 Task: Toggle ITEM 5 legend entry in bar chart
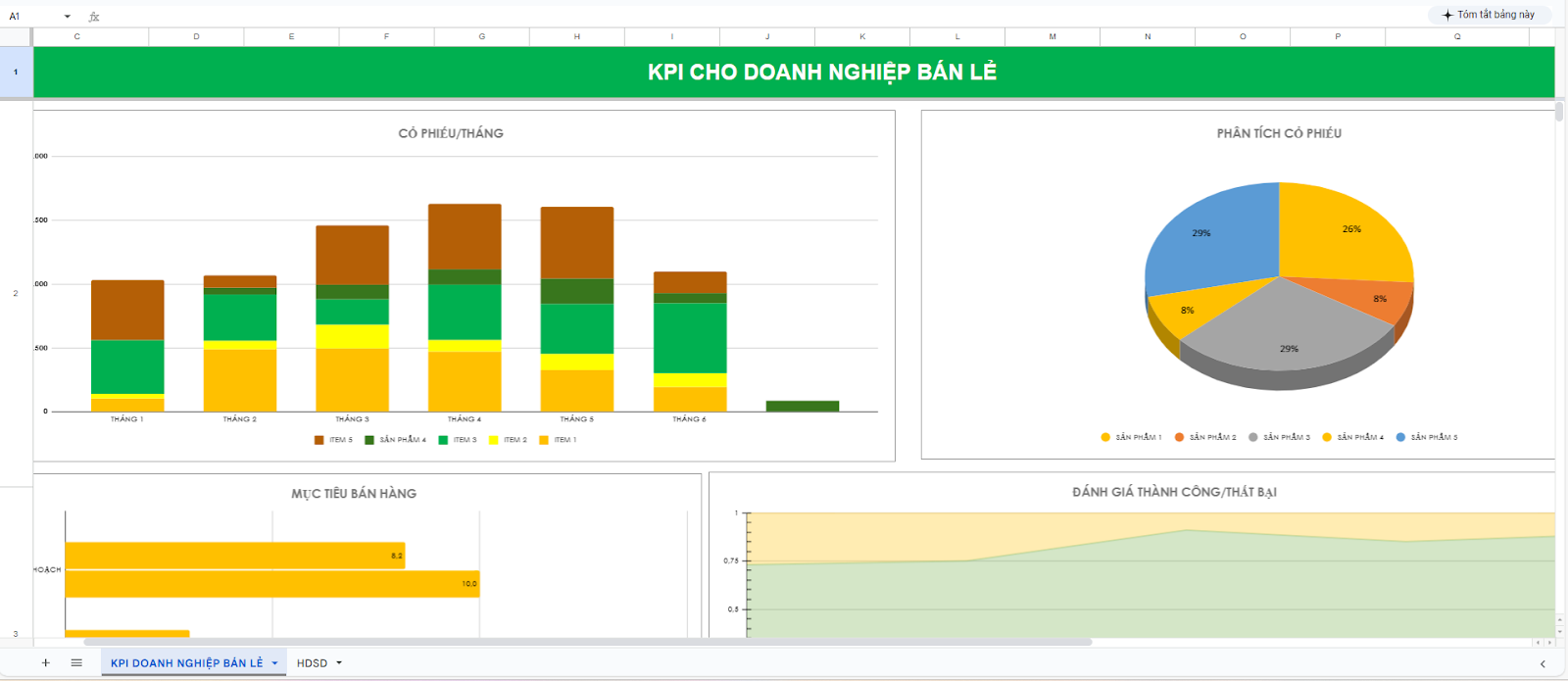point(333,440)
